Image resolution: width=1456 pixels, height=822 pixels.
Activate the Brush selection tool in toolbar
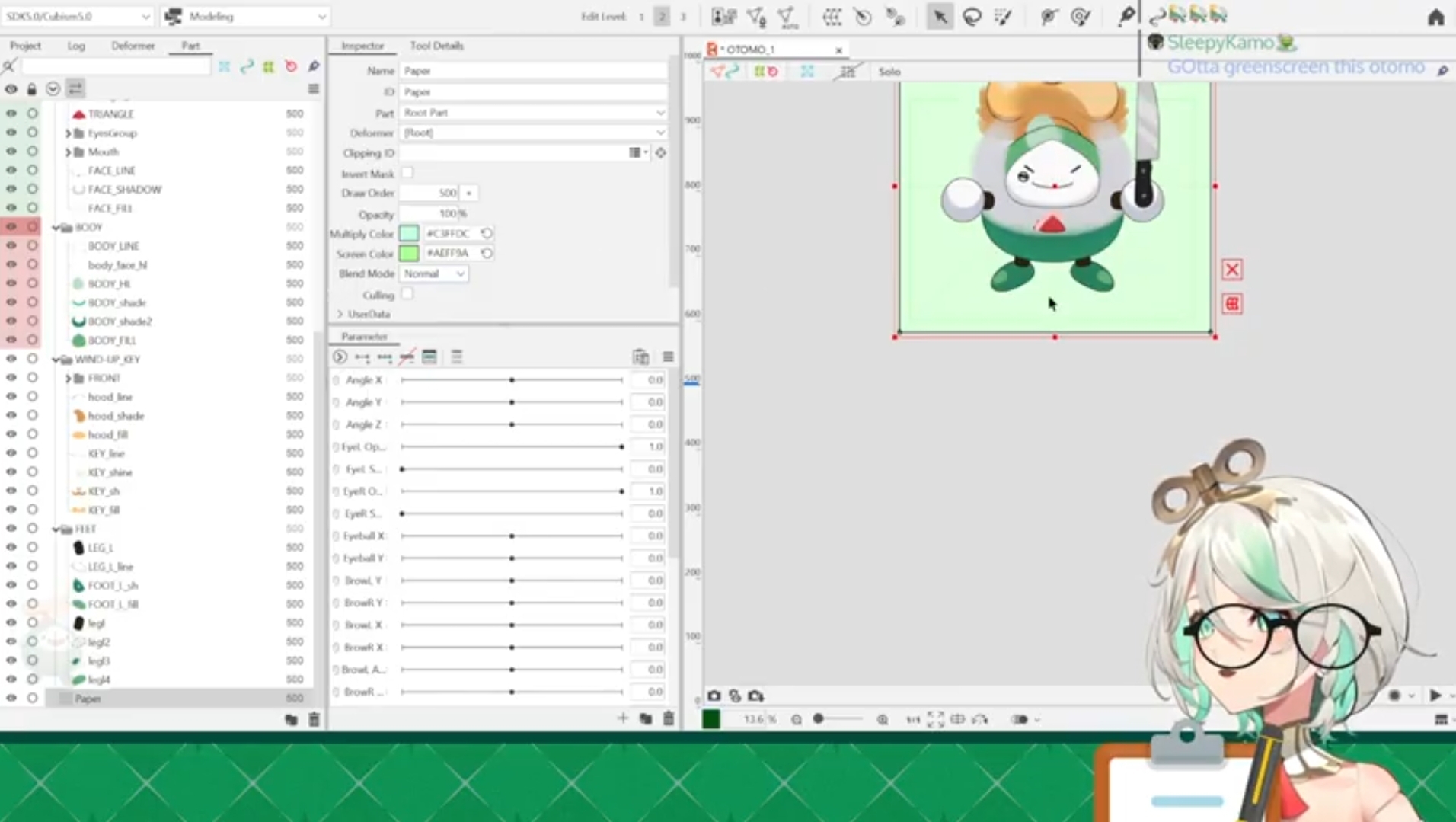click(x=1003, y=17)
